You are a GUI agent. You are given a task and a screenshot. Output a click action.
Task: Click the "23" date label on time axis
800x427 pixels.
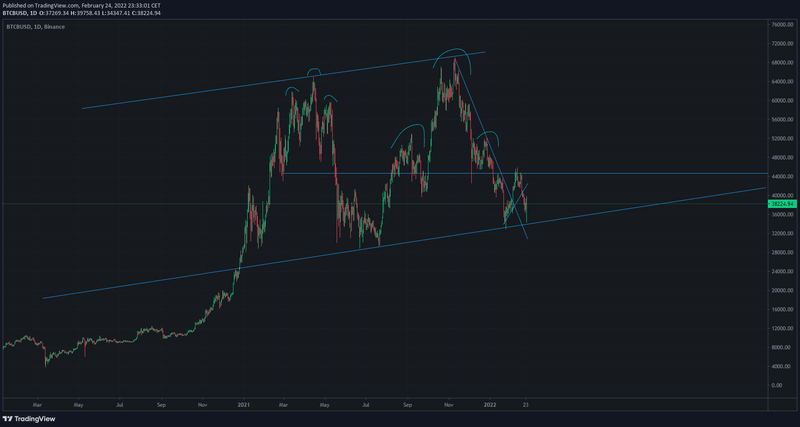(x=526, y=403)
